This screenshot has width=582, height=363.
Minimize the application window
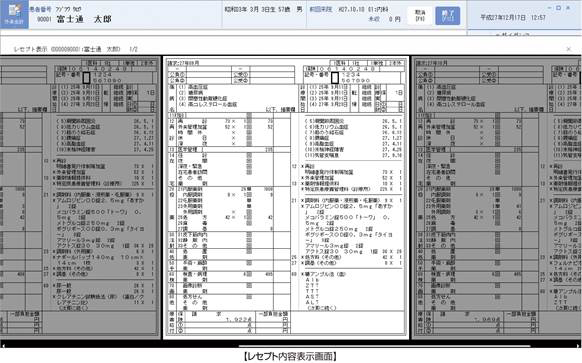[x=550, y=8]
